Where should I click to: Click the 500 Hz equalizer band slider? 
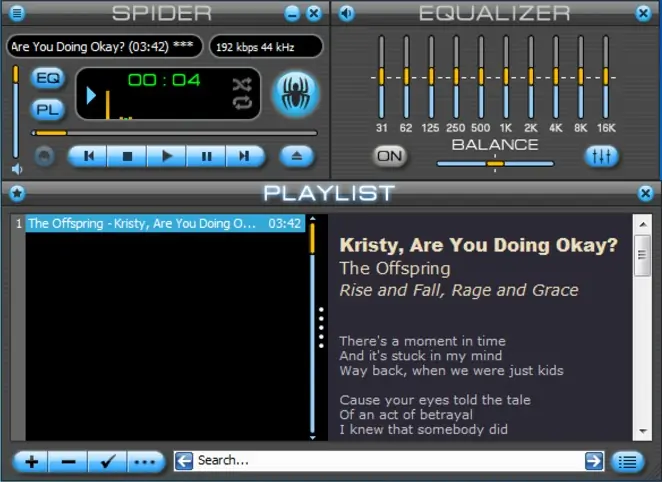coord(481,77)
